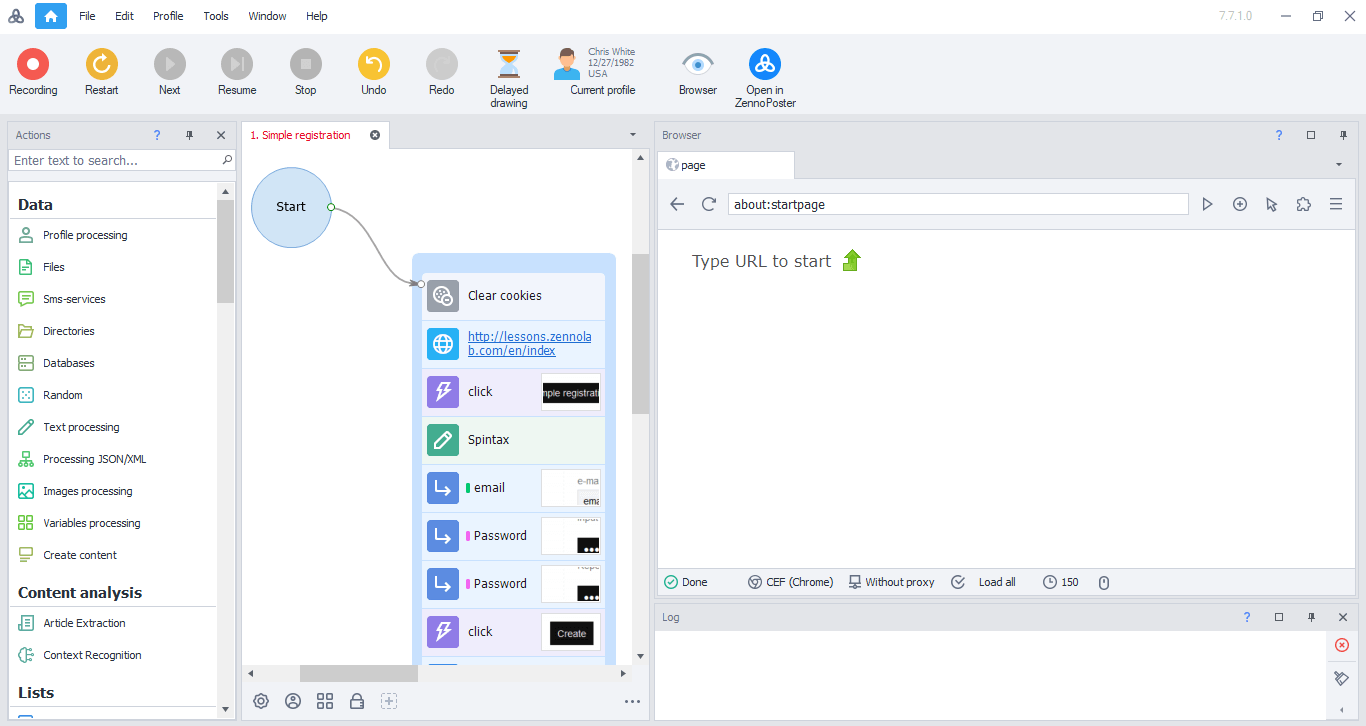
Task: Open help for the Actions panel
Action: point(157,135)
